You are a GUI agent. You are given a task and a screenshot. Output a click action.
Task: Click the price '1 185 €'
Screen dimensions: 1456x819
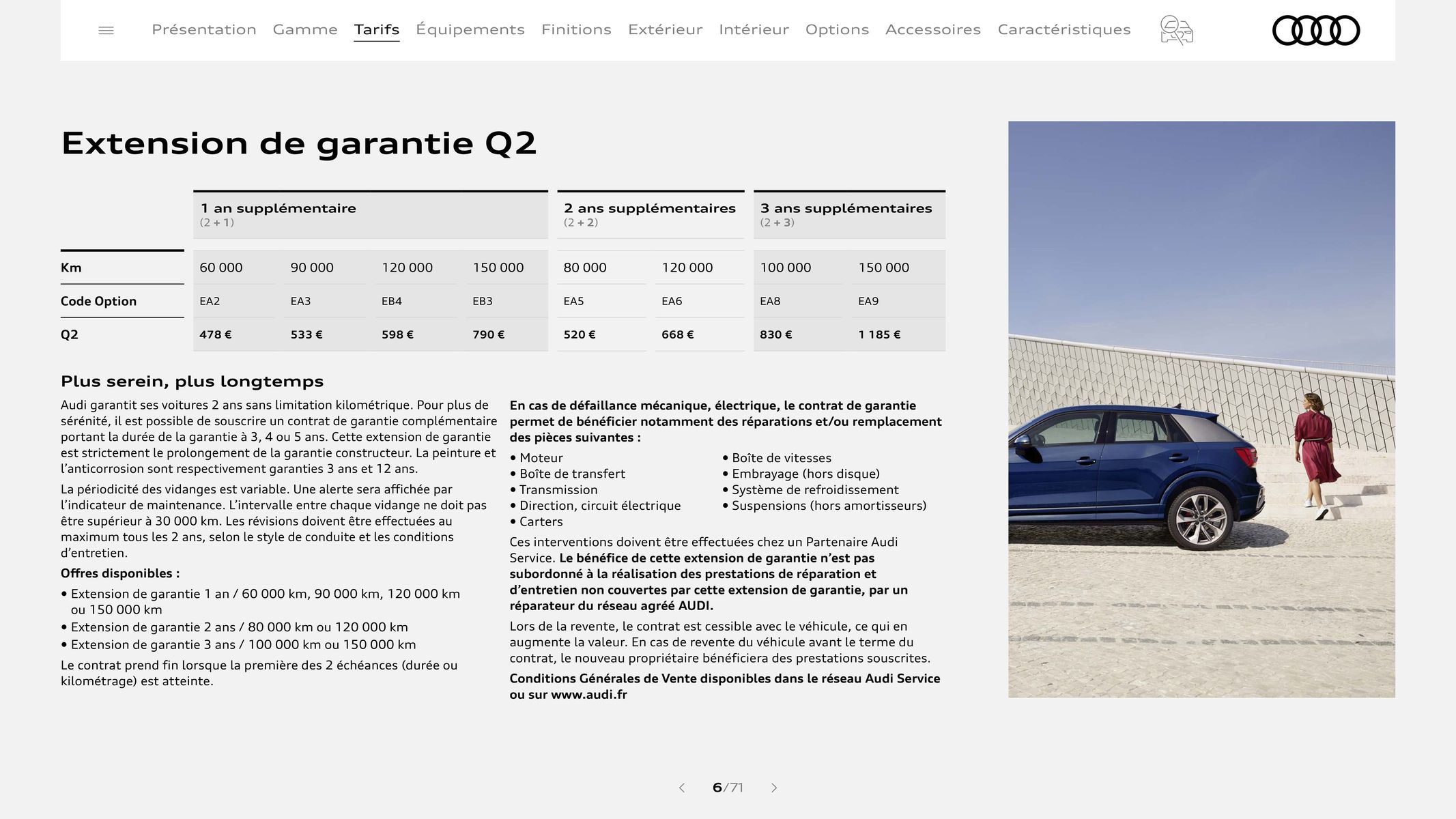[879, 334]
